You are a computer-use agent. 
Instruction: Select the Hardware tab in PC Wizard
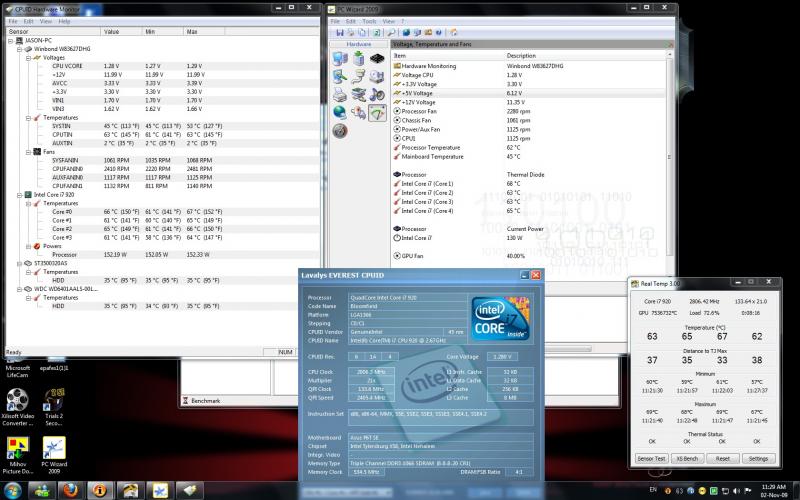click(359, 44)
